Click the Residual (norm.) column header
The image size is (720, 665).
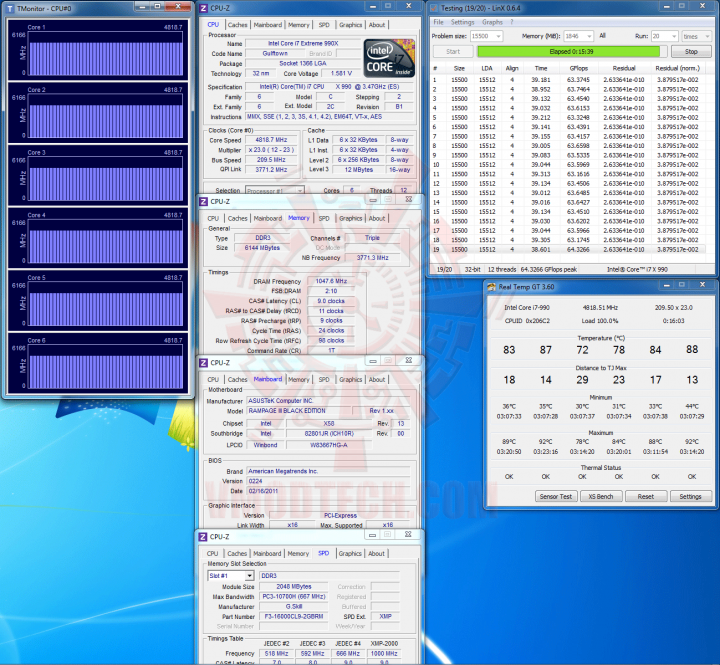coord(677,68)
